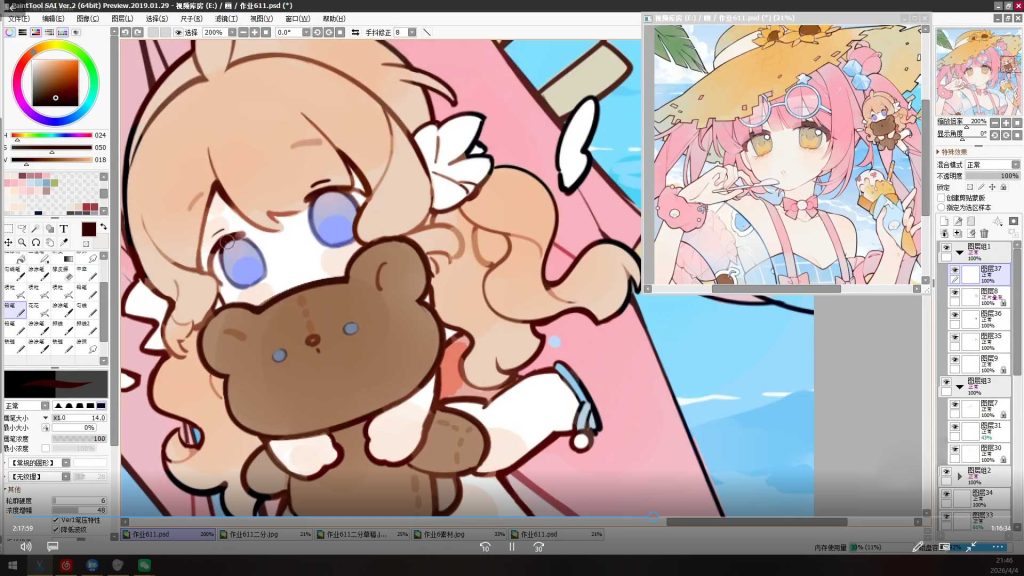Flip canvas horizontally icon
The height and width of the screenshot is (576, 1024).
(x=355, y=32)
